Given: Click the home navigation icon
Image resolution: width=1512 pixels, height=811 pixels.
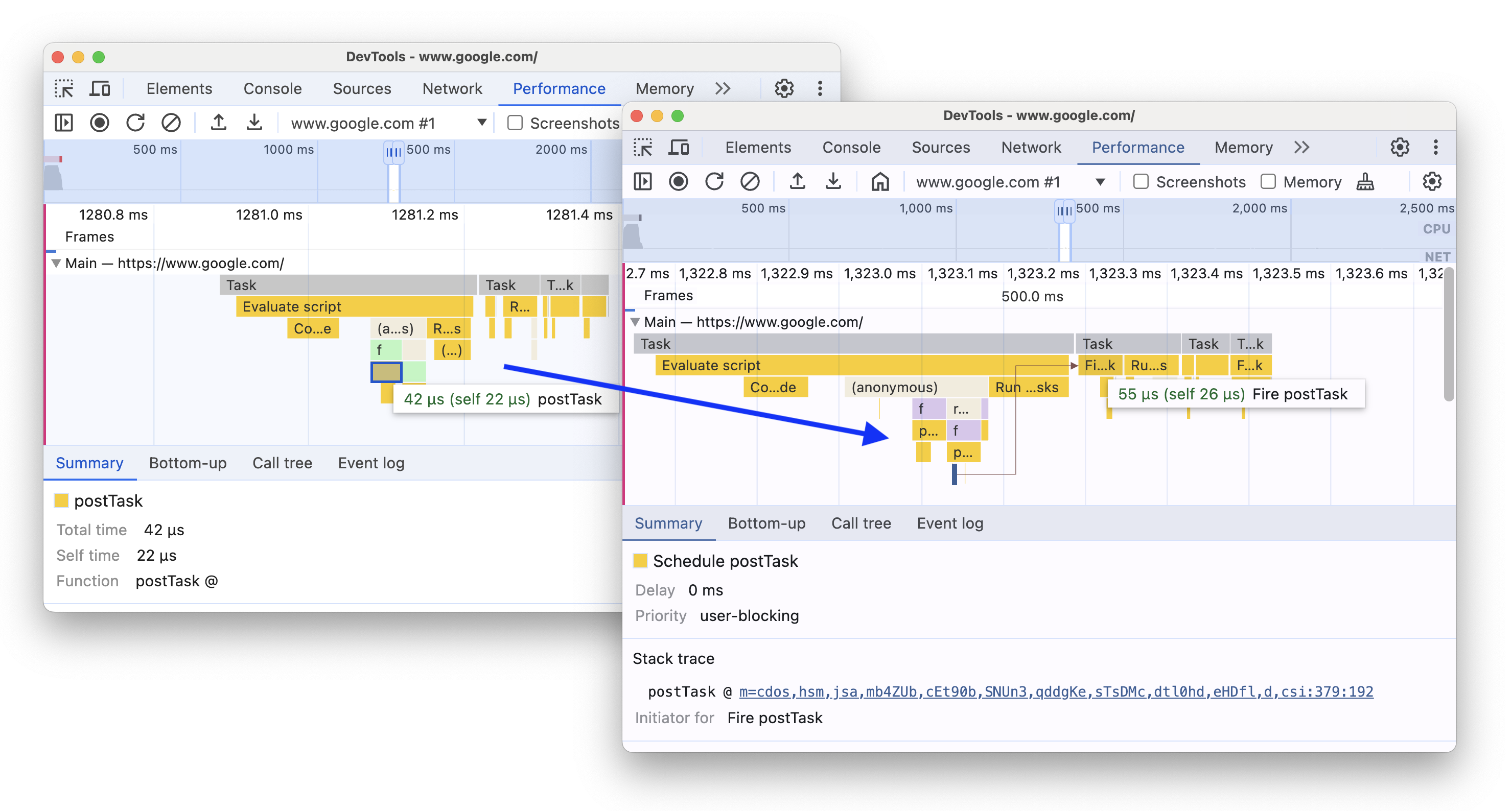Looking at the screenshot, I should click(x=880, y=181).
